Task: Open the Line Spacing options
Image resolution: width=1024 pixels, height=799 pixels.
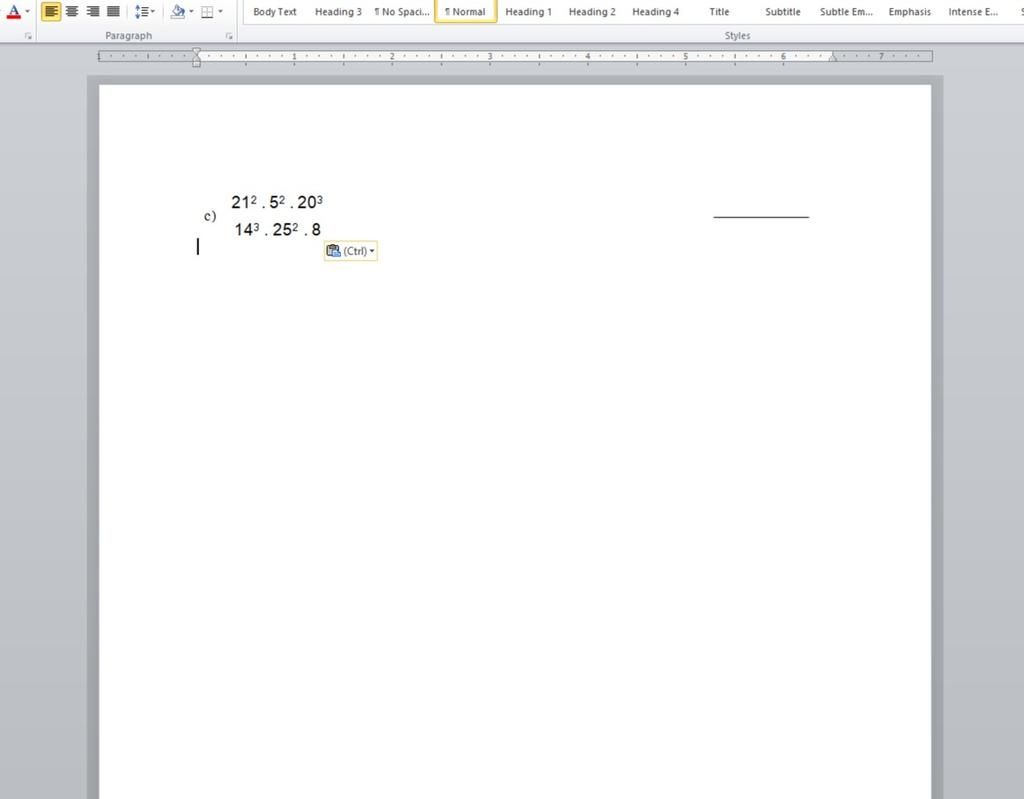Action: tap(144, 11)
